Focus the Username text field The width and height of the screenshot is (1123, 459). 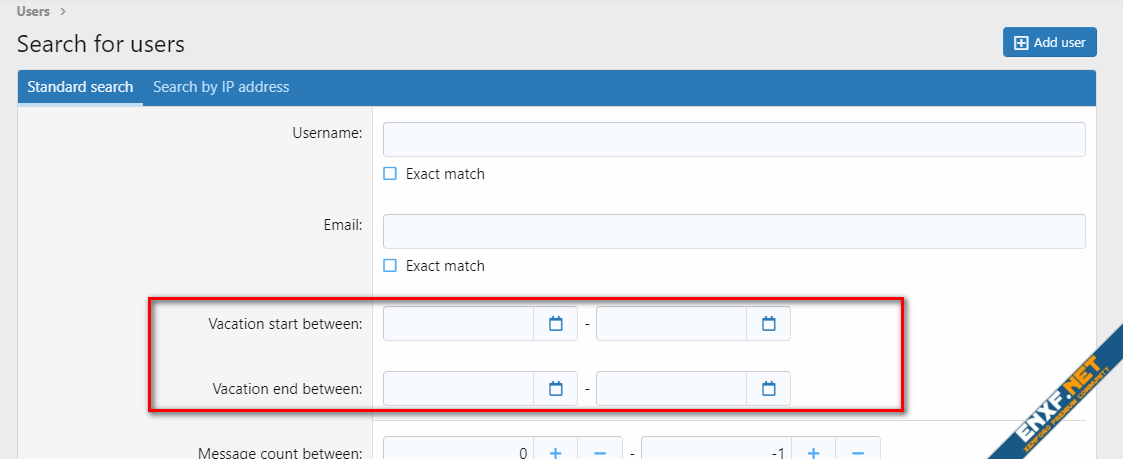point(734,139)
